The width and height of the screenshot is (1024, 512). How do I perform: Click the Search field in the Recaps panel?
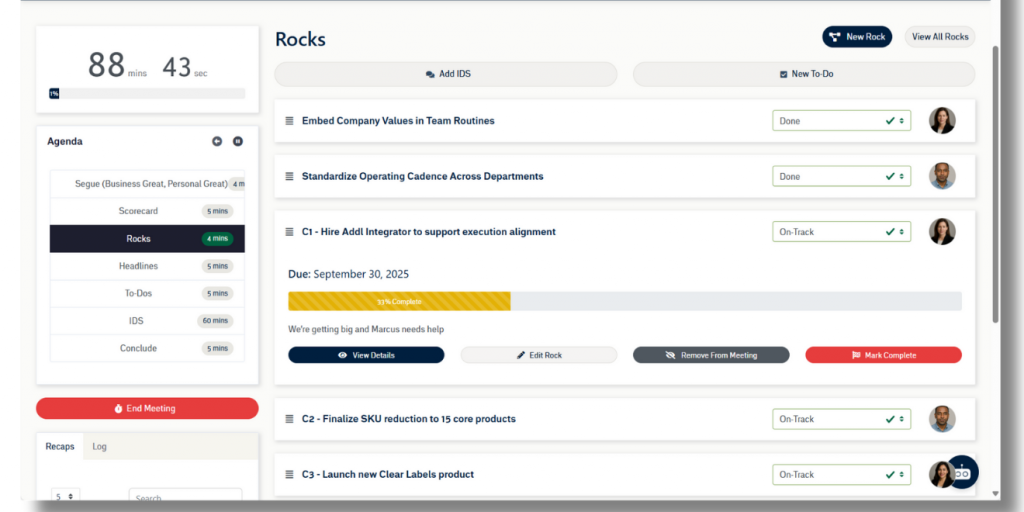185,497
